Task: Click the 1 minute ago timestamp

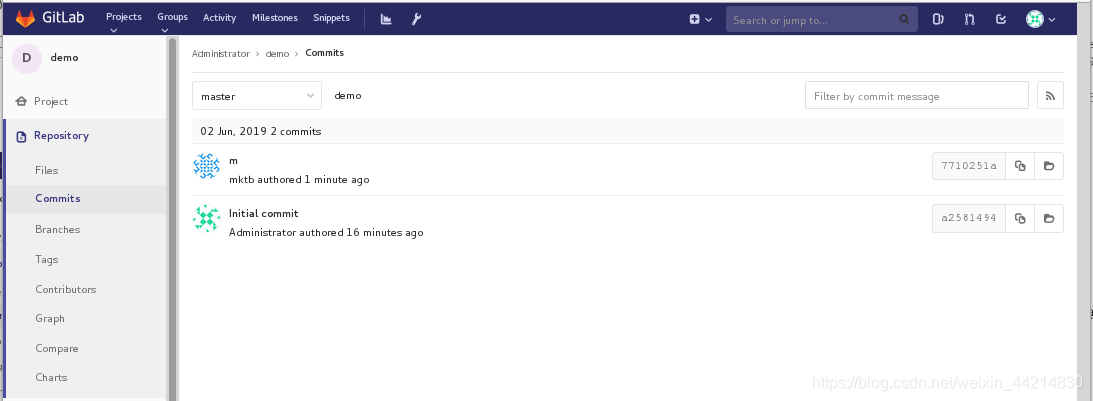Action: point(337,179)
